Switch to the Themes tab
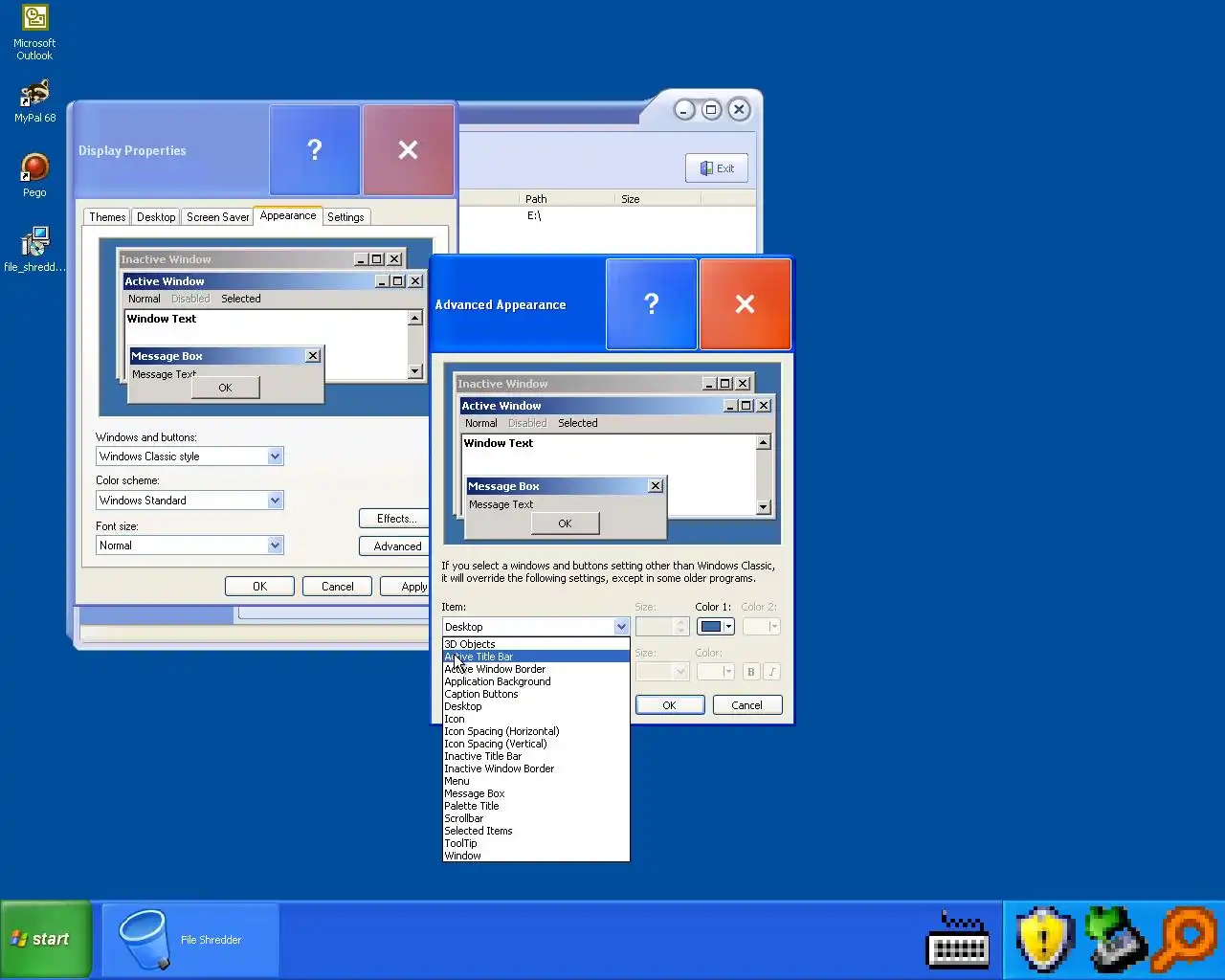Image resolution: width=1225 pixels, height=980 pixels. pyautogui.click(x=107, y=217)
